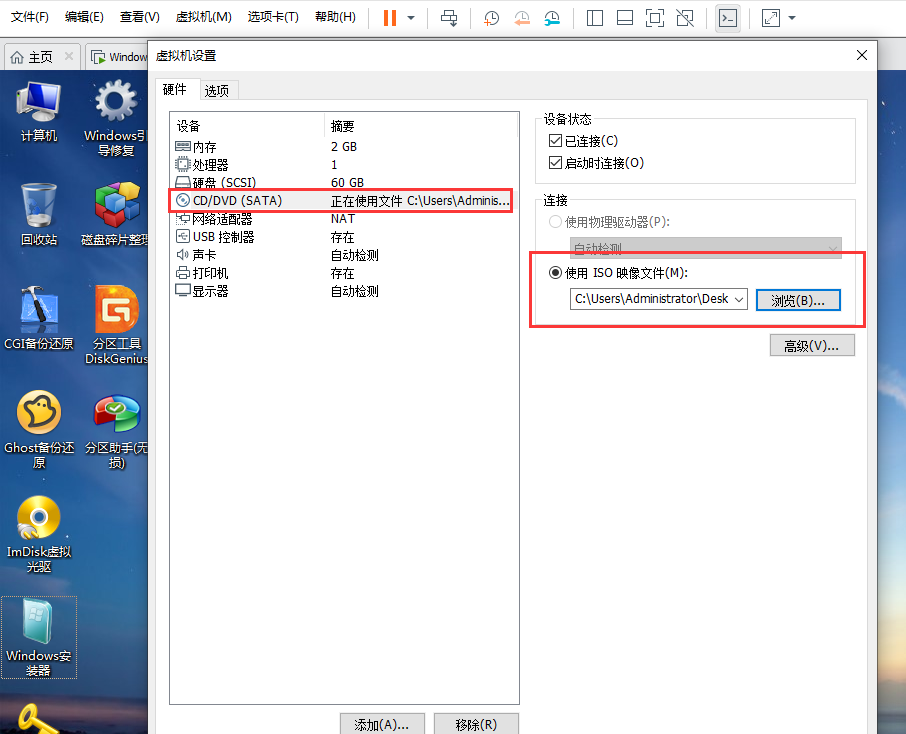Expand the ISO image file path dropdown
This screenshot has width=906, height=734.
[738, 299]
